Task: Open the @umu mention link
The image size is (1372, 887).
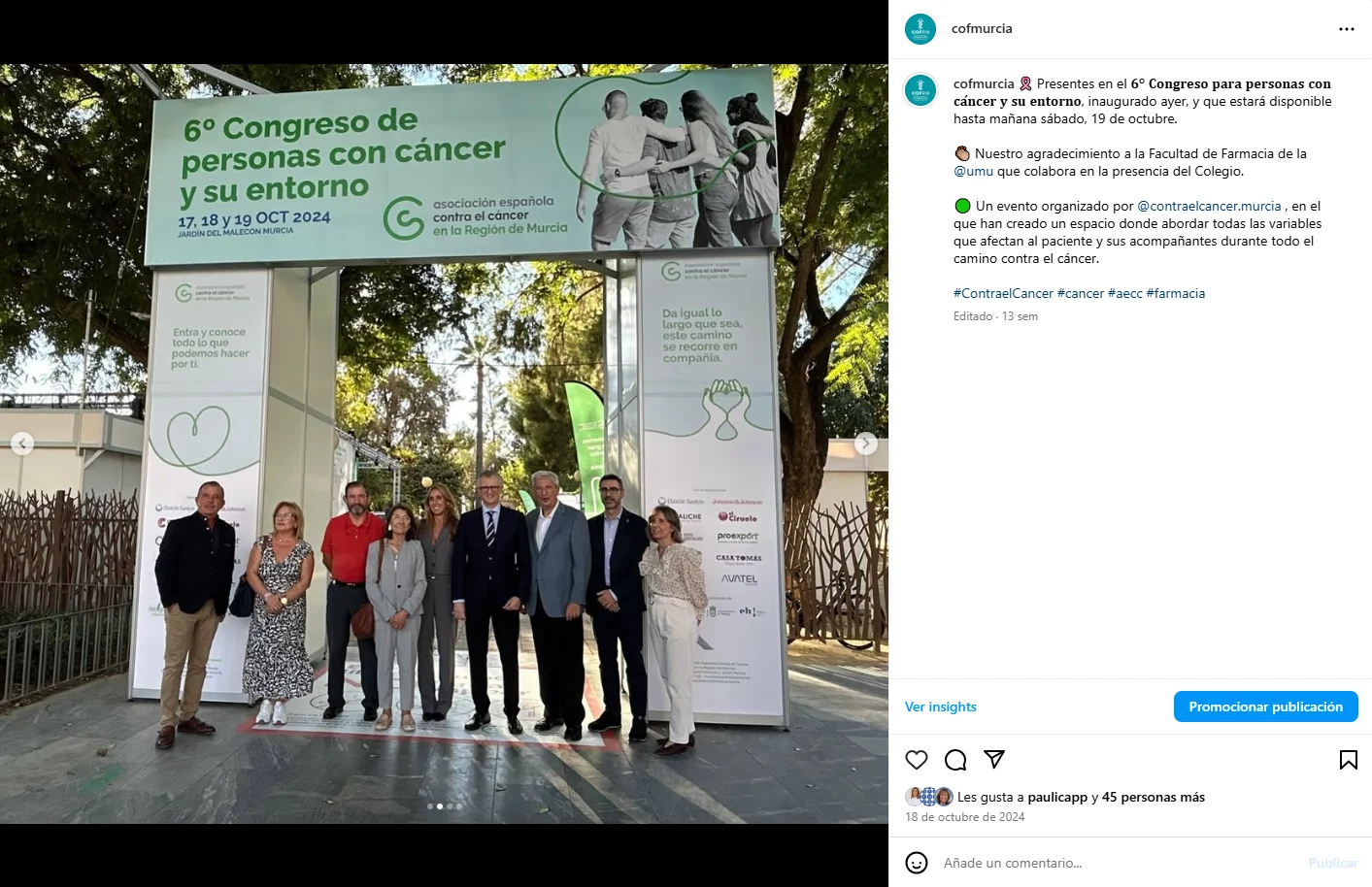Action: [973, 171]
